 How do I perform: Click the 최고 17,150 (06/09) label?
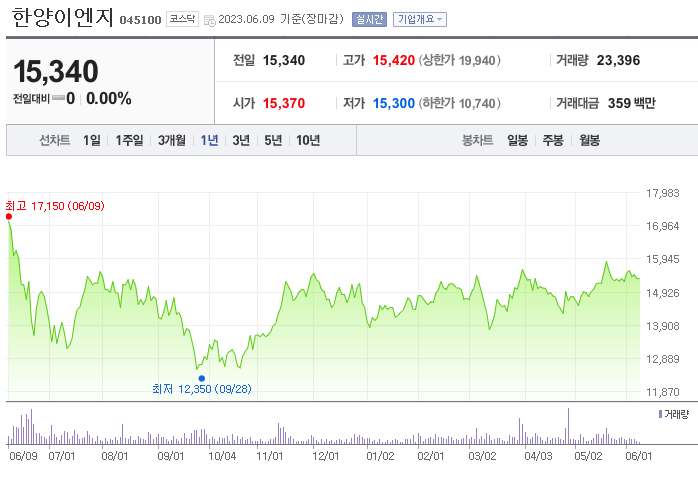coord(55,206)
